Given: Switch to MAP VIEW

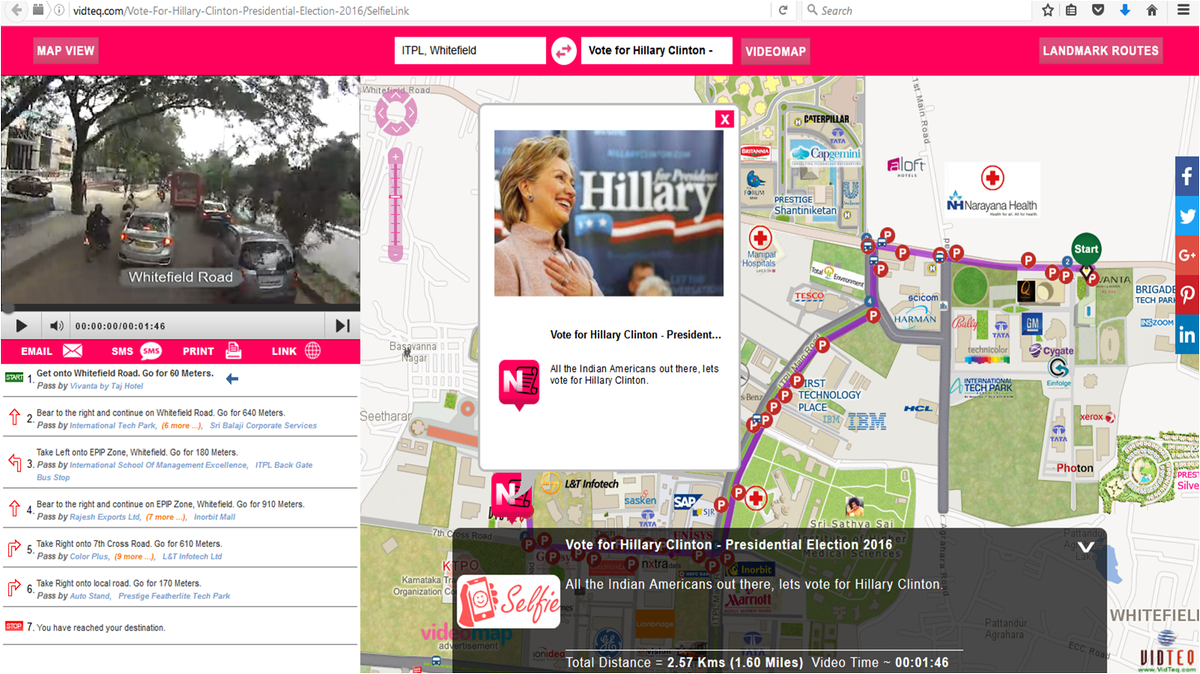Looking at the screenshot, I should point(65,50).
